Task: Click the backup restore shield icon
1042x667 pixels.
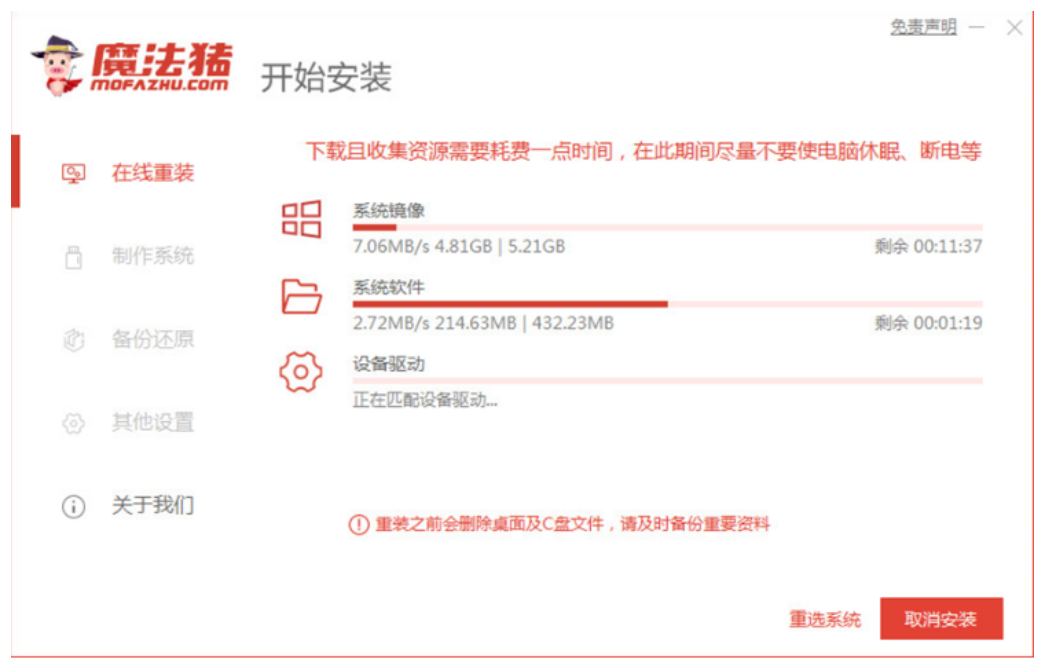Action: (73, 340)
